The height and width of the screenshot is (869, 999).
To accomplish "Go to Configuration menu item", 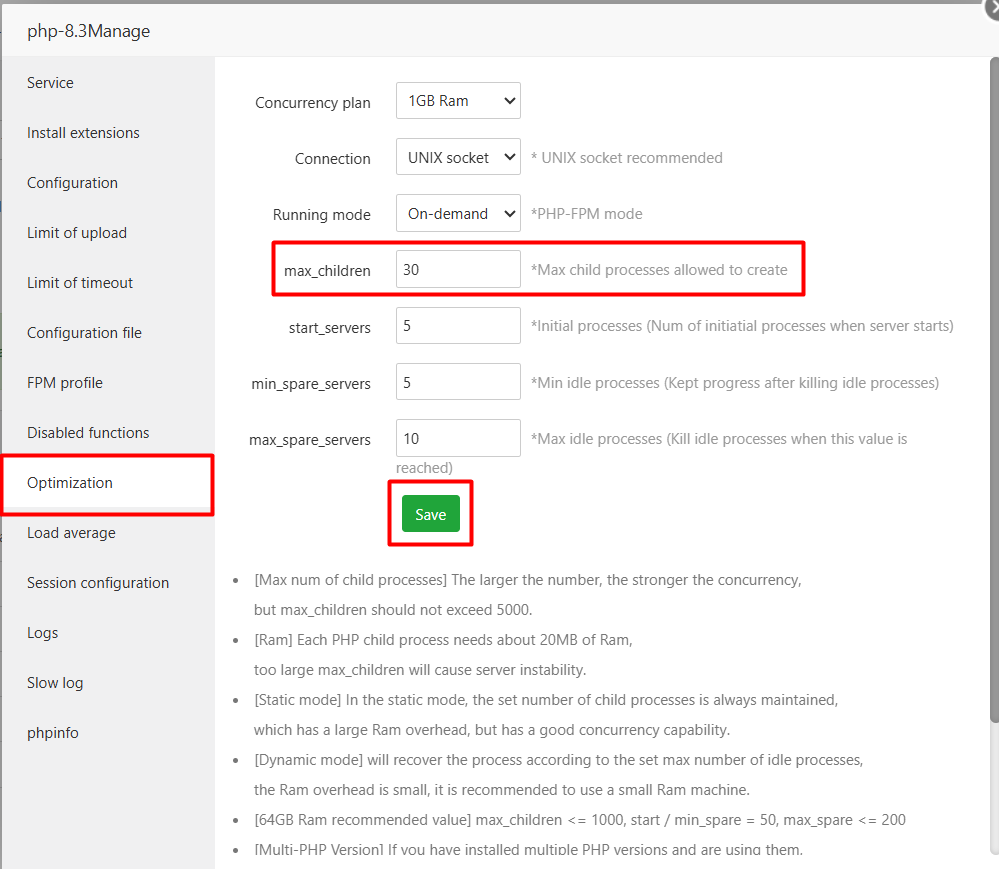I will pyautogui.click(x=72, y=183).
